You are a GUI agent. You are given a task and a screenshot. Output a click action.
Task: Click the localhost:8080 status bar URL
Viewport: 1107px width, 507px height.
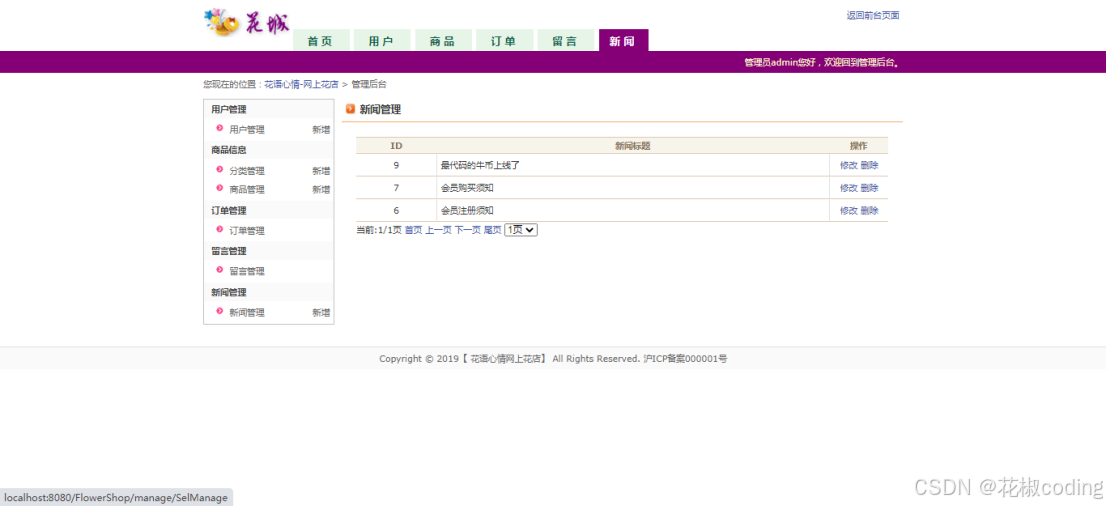pyautogui.click(x=116, y=498)
